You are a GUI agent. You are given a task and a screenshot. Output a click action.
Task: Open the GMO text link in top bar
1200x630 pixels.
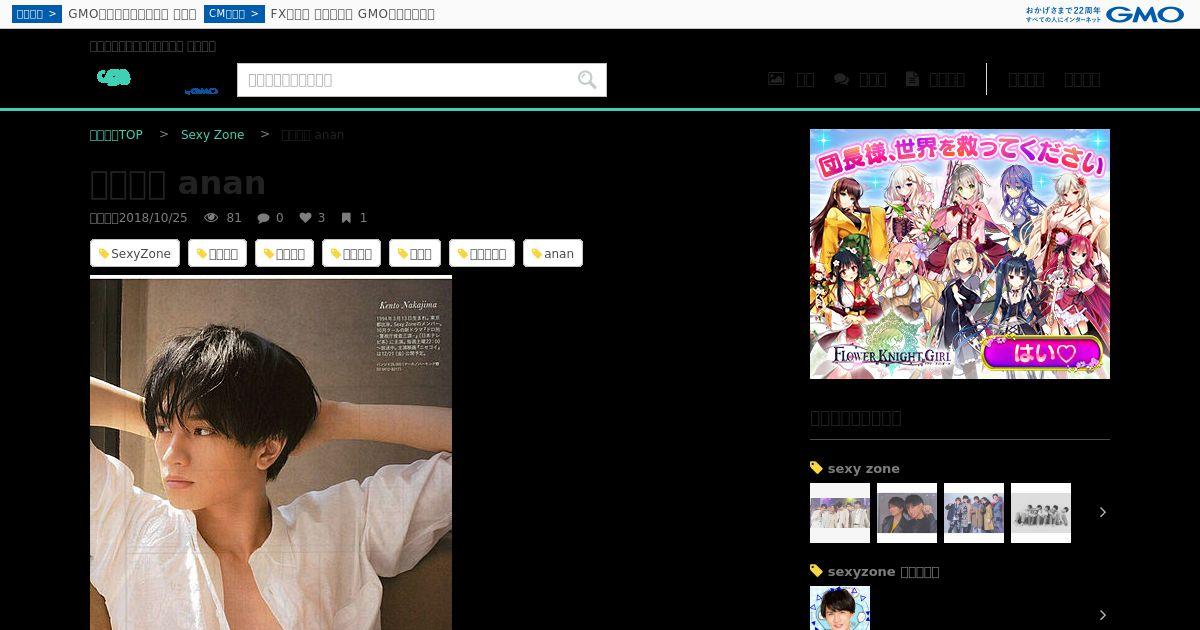click(x=132, y=14)
